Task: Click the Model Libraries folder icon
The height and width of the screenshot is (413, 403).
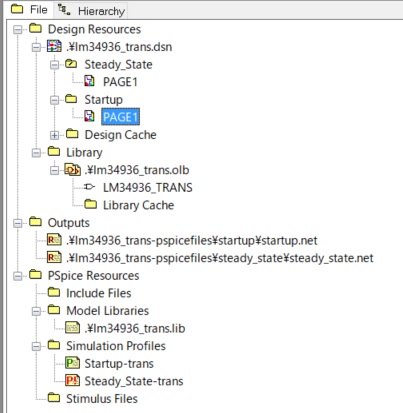Action: tap(54, 310)
